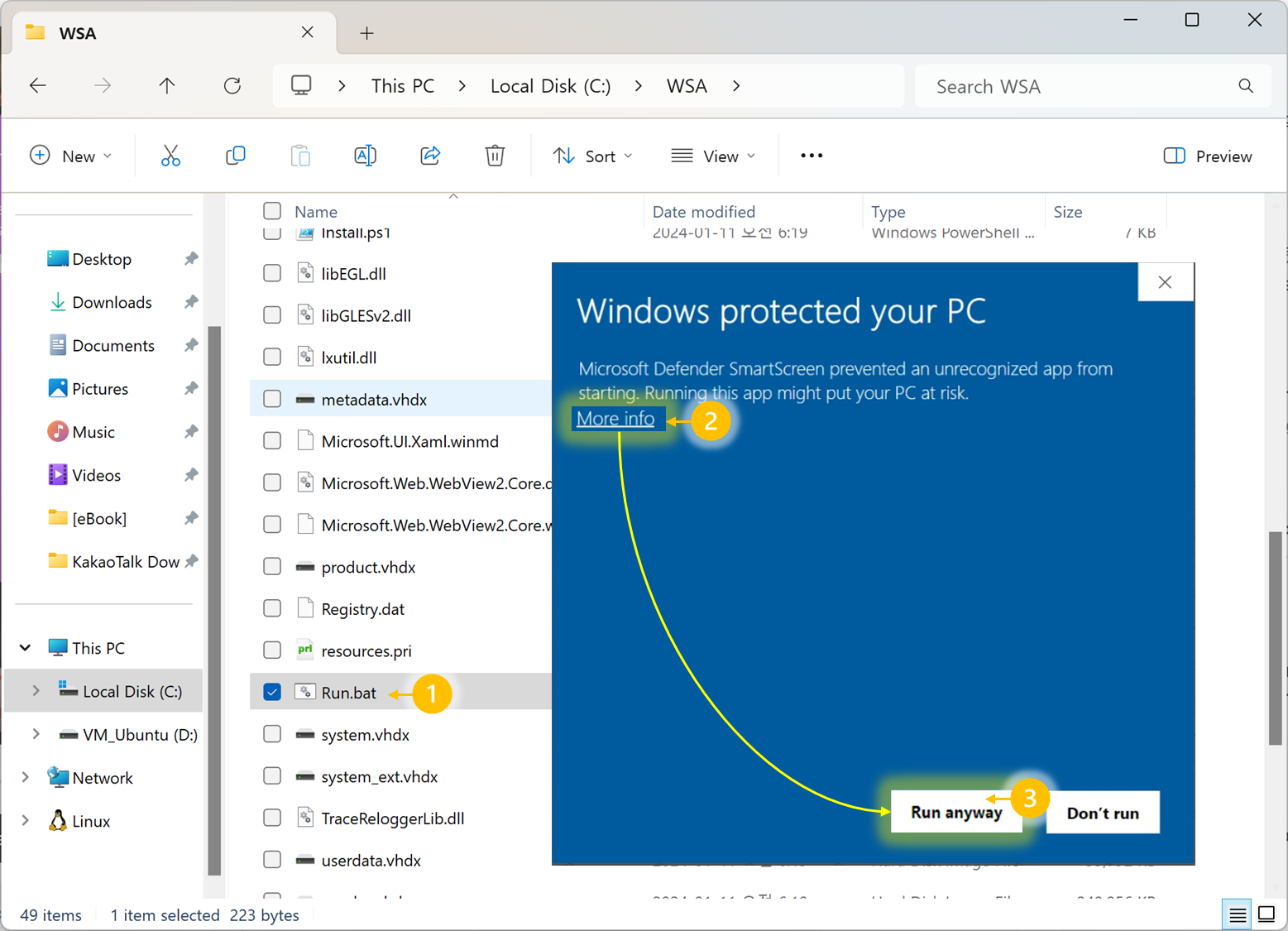Go up one folder level arrow

point(167,85)
